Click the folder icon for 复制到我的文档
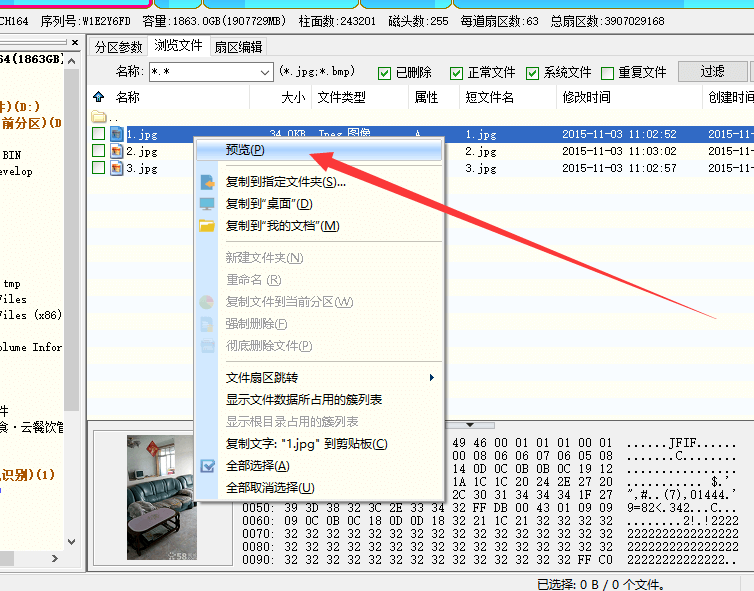Image resolution: width=754 pixels, height=591 pixels. [x=207, y=226]
